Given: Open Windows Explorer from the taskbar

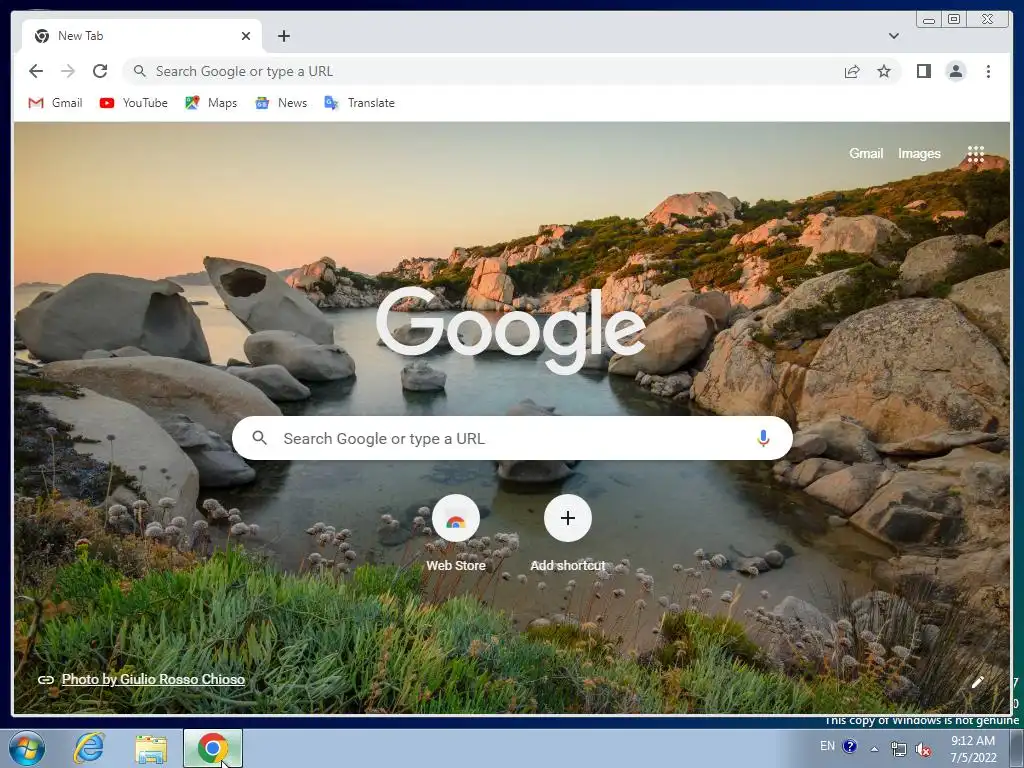Looking at the screenshot, I should coord(151,749).
